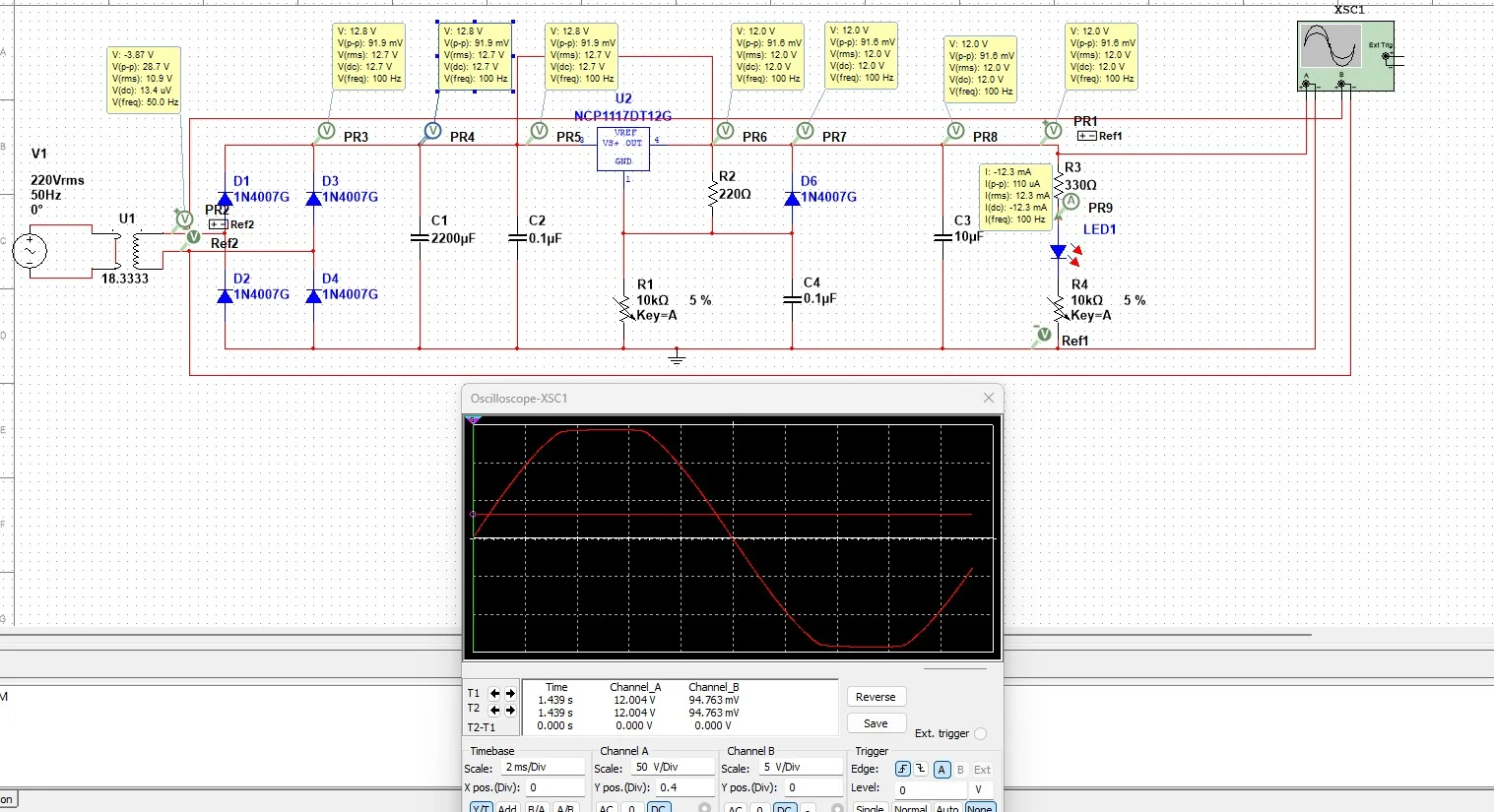Select diode D6 1N4007G

pos(793,198)
